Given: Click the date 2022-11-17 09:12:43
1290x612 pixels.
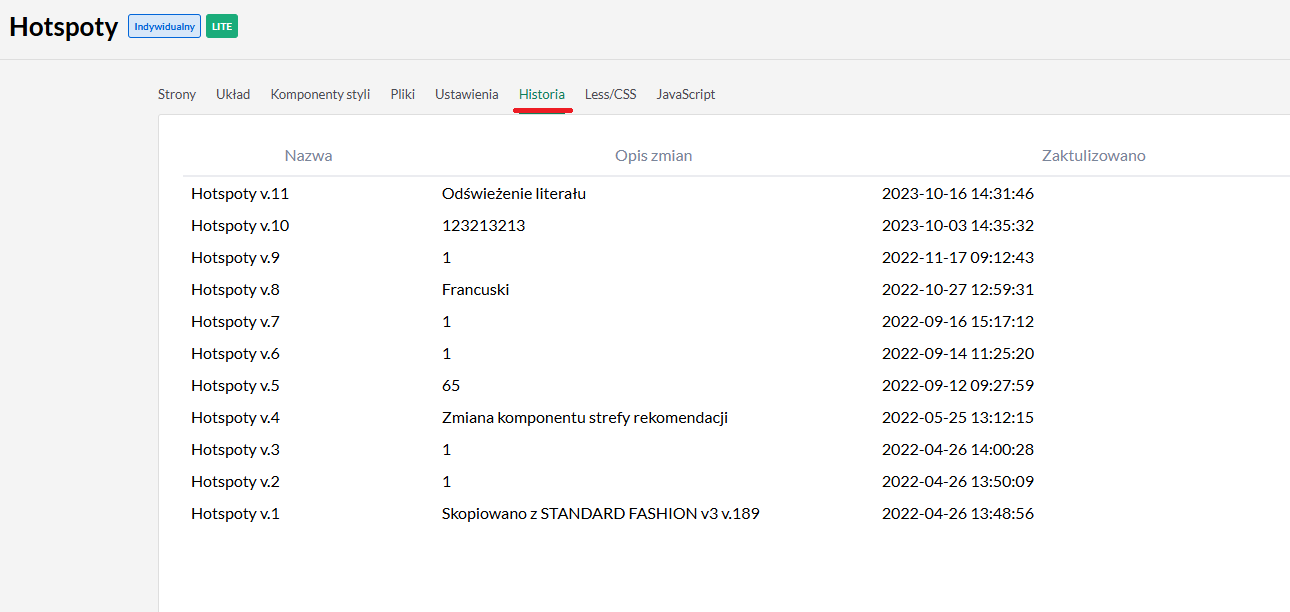Looking at the screenshot, I should (x=958, y=258).
